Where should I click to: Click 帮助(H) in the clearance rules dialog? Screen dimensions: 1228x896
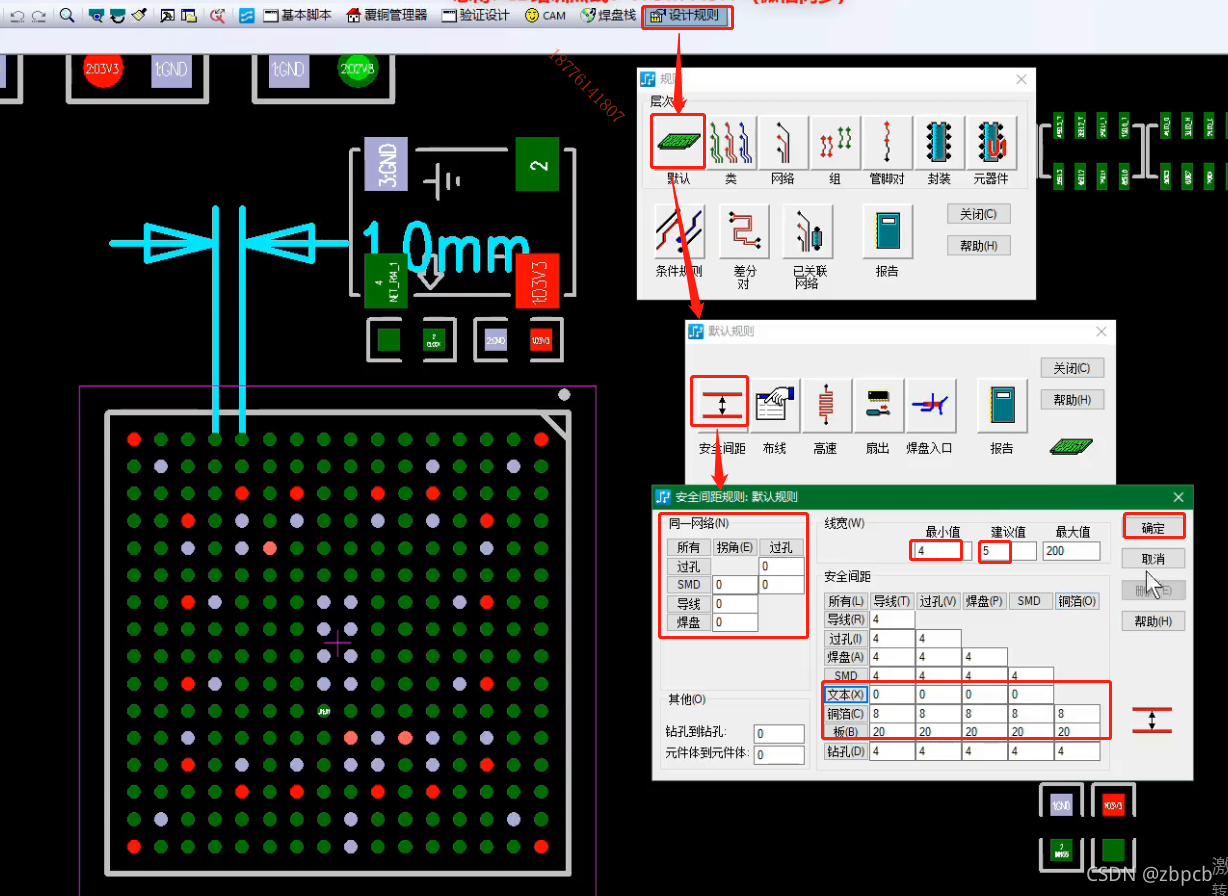coord(1153,622)
